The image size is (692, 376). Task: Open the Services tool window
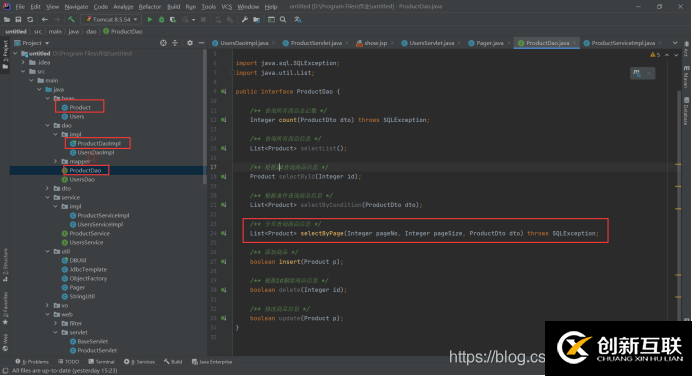139,362
